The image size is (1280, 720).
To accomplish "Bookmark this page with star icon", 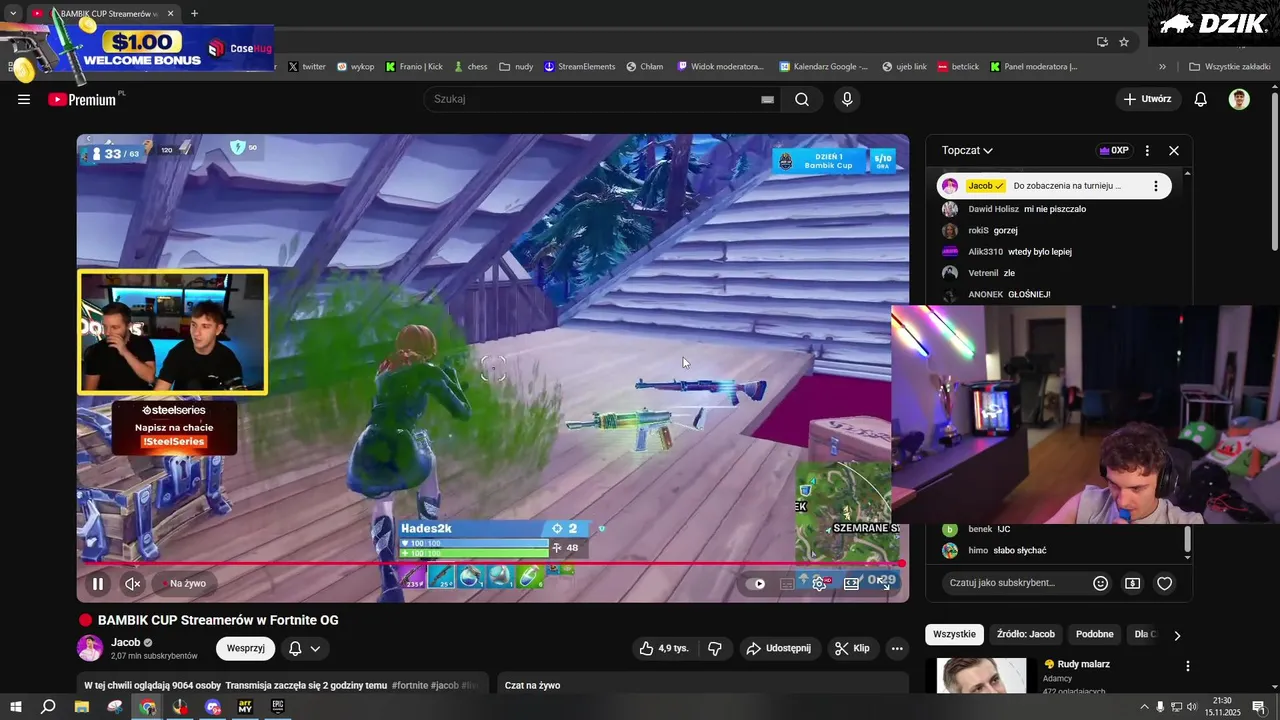I will tap(1124, 42).
